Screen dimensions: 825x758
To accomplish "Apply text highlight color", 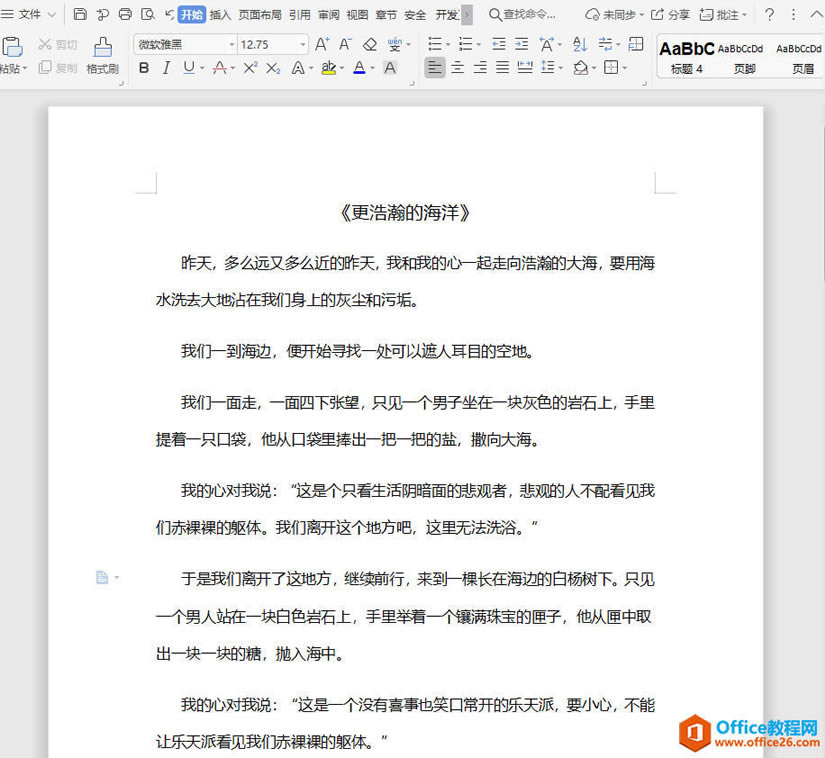I will pos(329,68).
